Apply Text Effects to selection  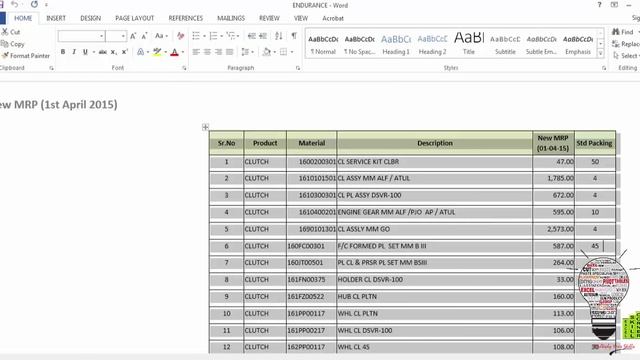click(x=140, y=52)
